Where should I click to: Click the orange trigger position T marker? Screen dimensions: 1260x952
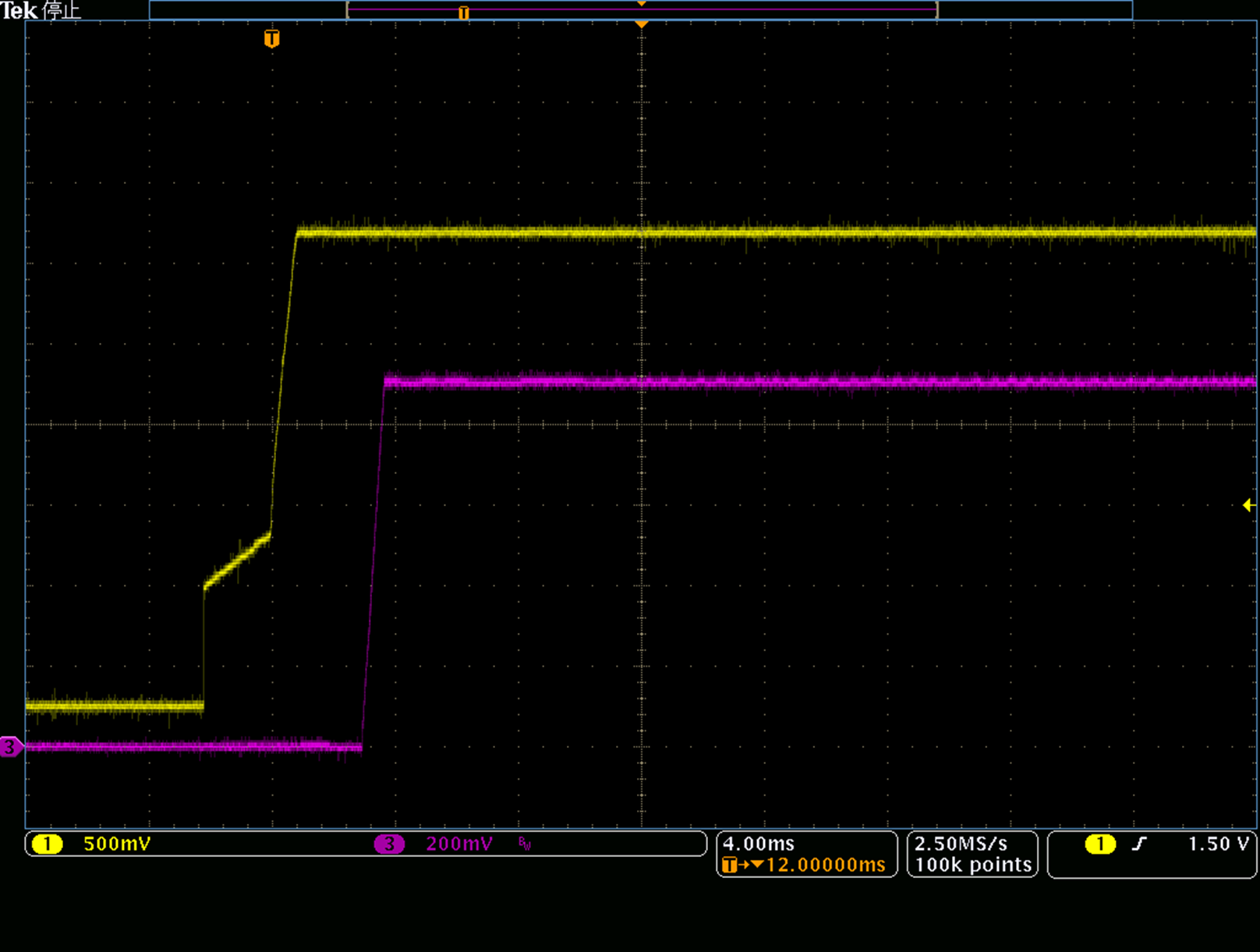(271, 38)
